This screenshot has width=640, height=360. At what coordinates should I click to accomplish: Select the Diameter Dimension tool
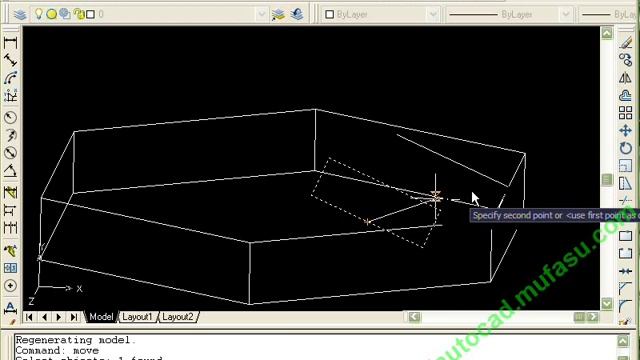point(11,153)
